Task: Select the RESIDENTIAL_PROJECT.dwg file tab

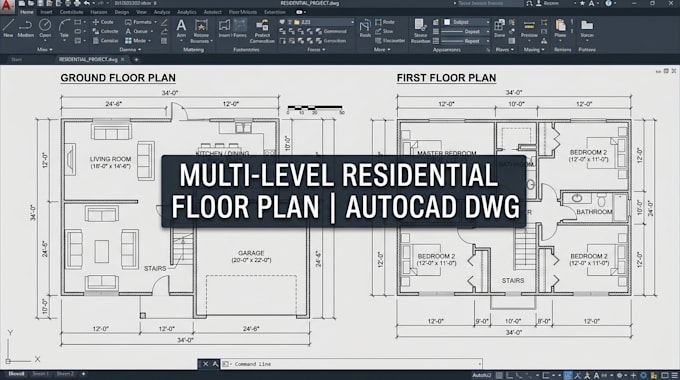Action: pos(88,59)
